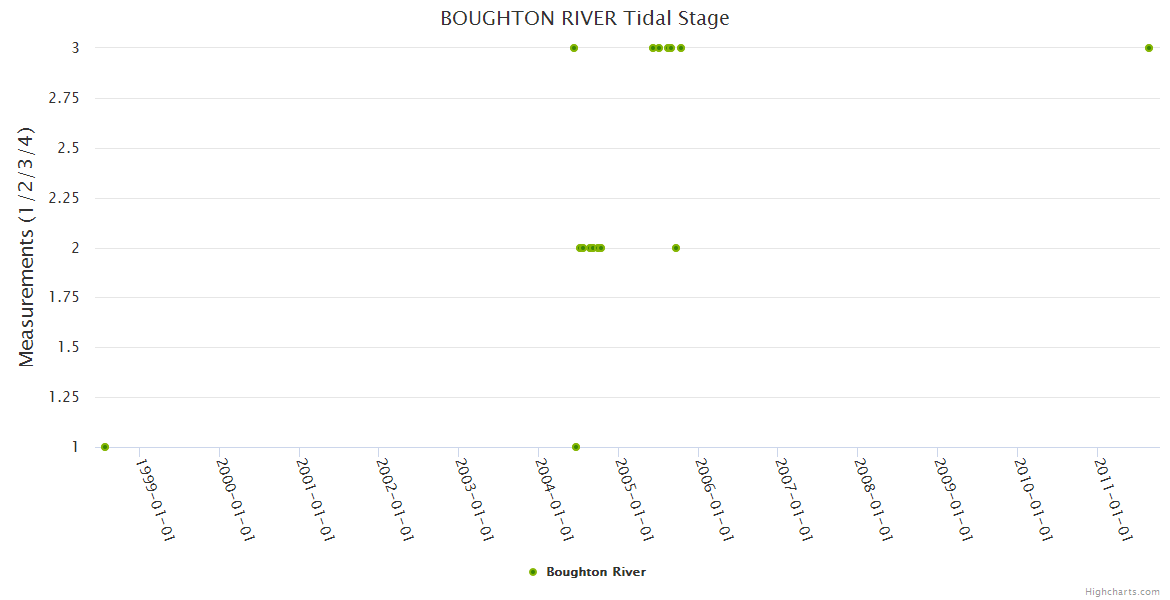The width and height of the screenshot is (1170, 600).
Task: Open the Highcharts.com credits link
Action: 1123,591
